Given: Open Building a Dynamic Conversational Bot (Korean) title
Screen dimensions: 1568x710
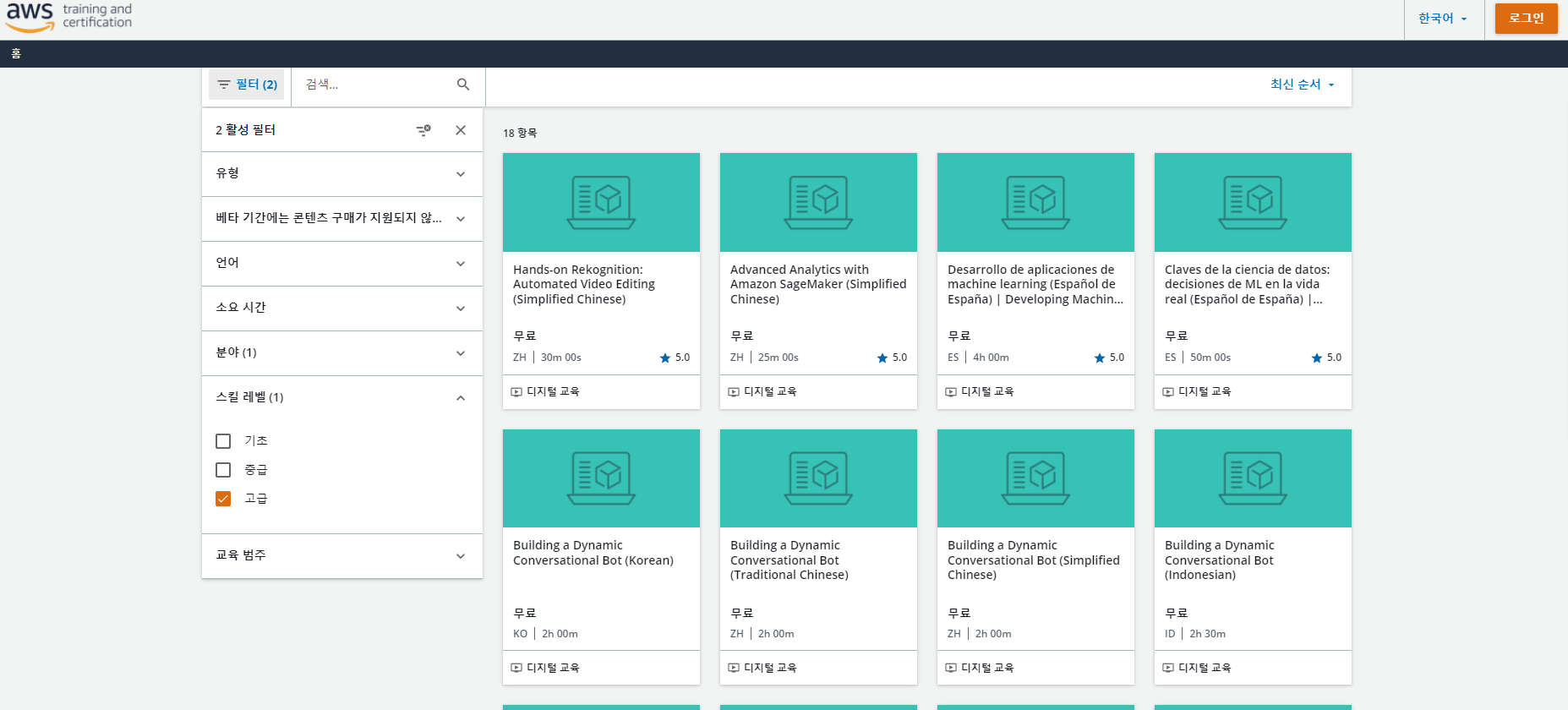Looking at the screenshot, I should 593,553.
